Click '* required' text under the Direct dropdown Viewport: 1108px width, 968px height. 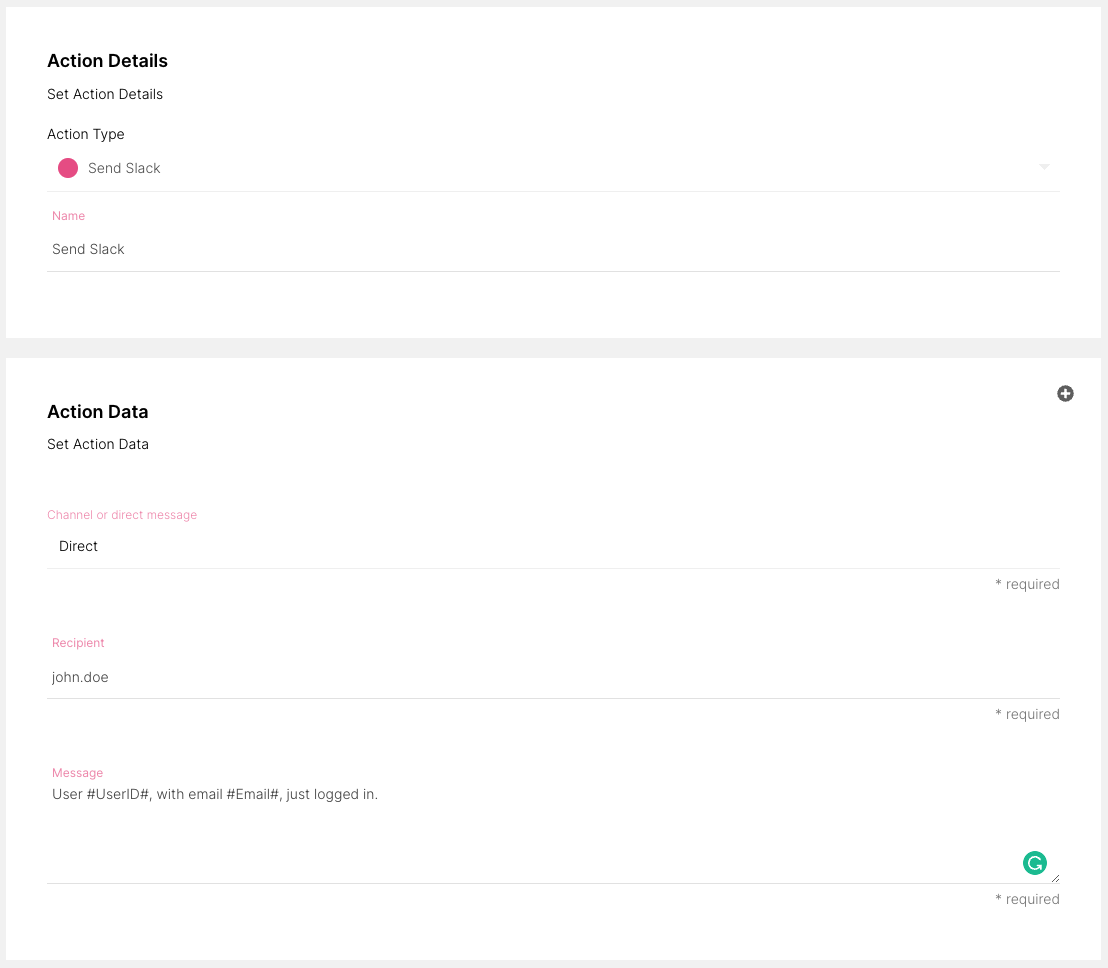click(x=1027, y=584)
